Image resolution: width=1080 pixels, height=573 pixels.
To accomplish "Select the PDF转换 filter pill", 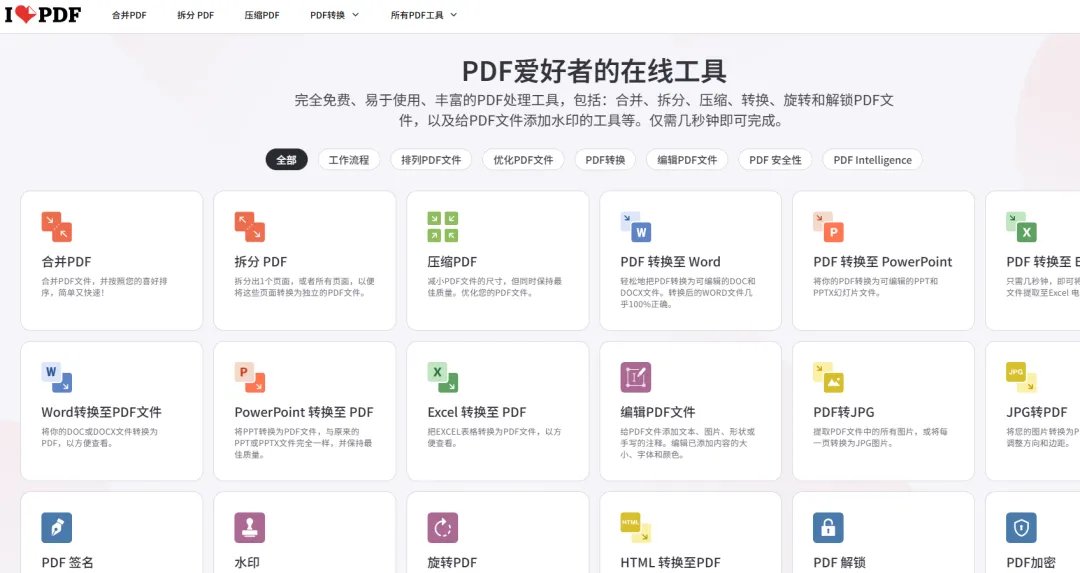I will 605,160.
